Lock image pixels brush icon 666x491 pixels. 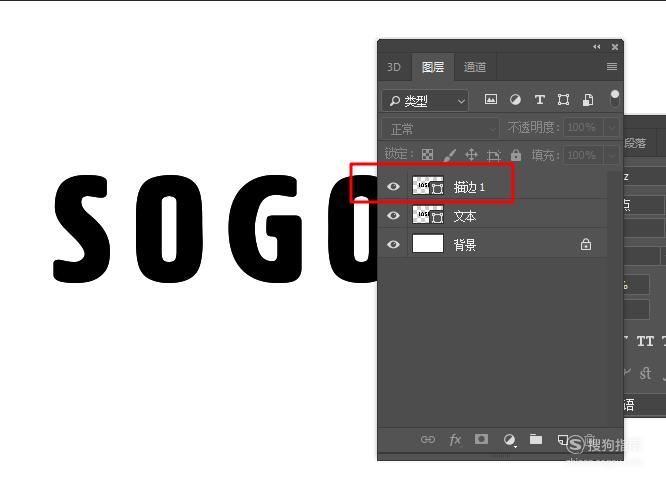coord(449,155)
